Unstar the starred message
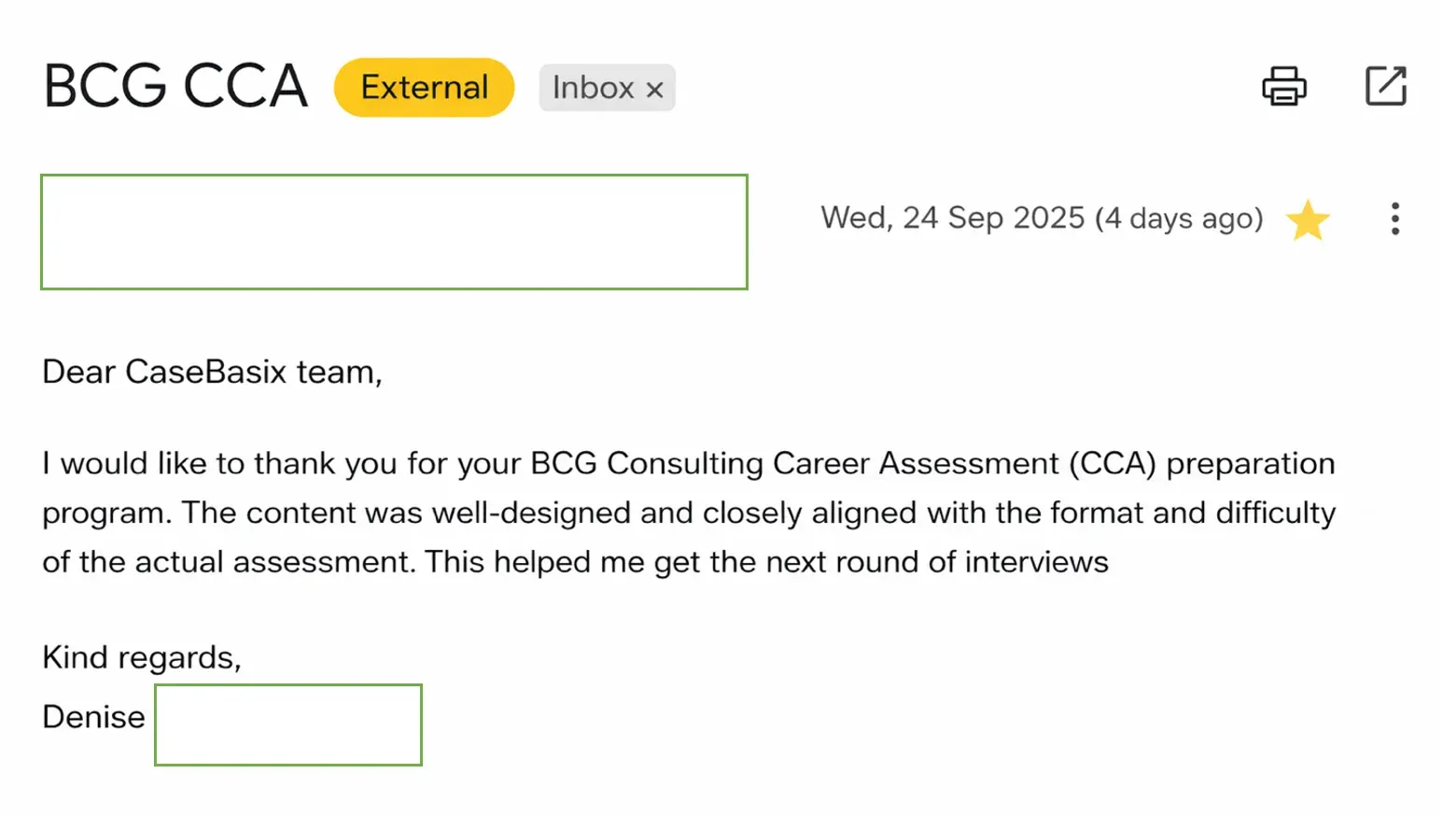Viewport: 1456px width, 816px height. pos(1308,220)
